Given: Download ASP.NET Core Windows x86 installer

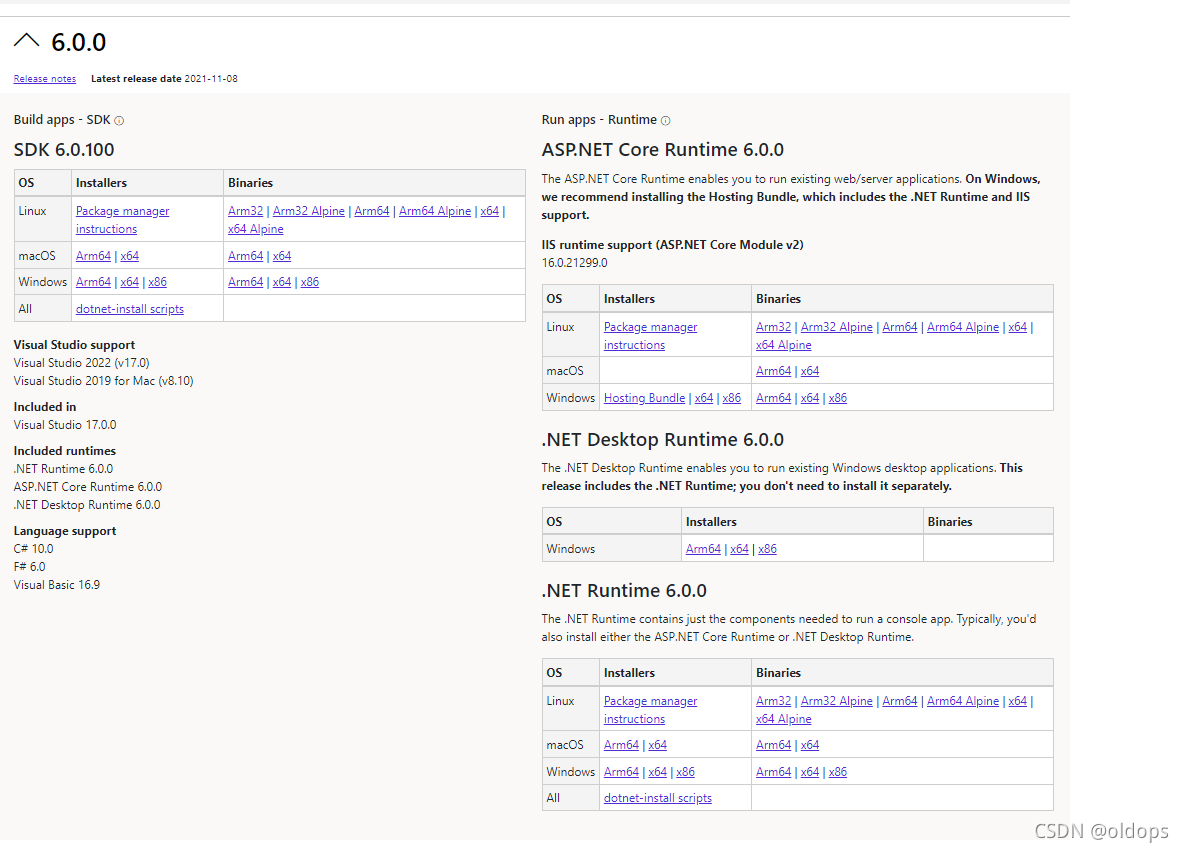Looking at the screenshot, I should pos(732,398).
